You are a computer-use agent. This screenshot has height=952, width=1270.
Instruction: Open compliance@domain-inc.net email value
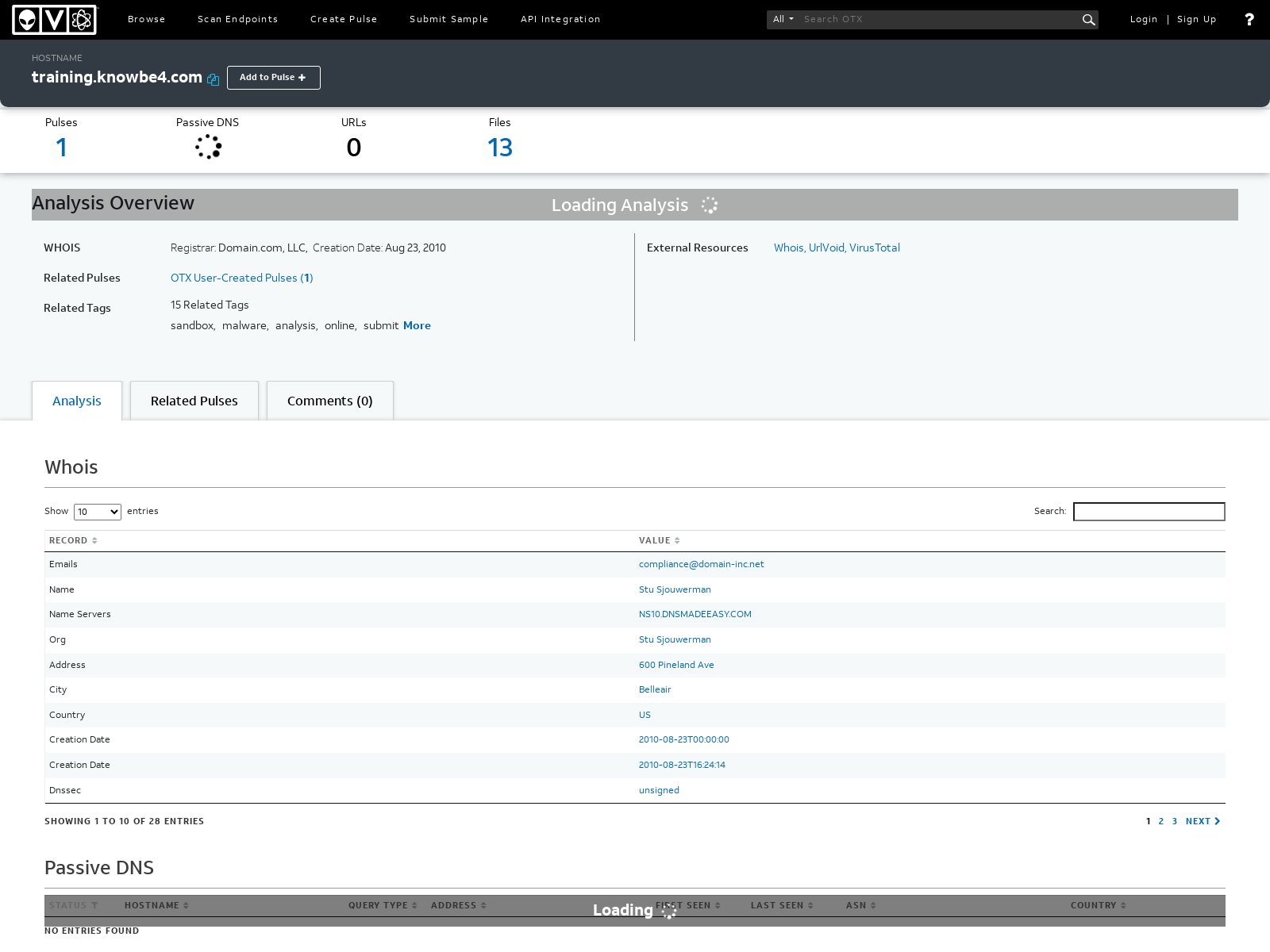tap(702, 565)
